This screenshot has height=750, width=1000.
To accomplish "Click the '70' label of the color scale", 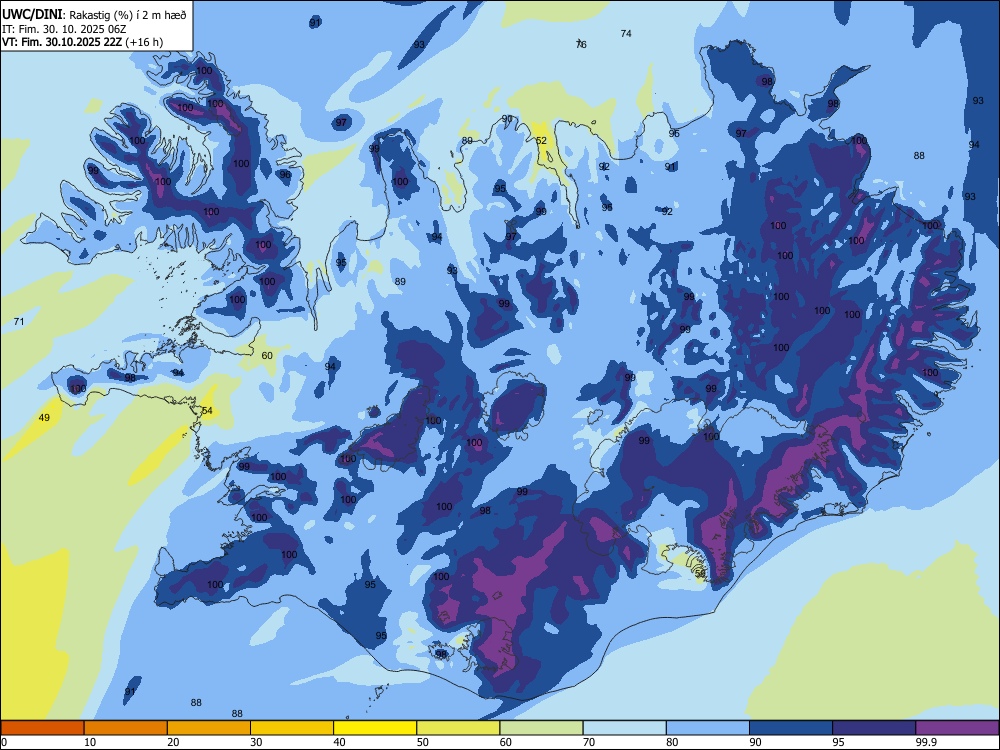I will click(589, 742).
